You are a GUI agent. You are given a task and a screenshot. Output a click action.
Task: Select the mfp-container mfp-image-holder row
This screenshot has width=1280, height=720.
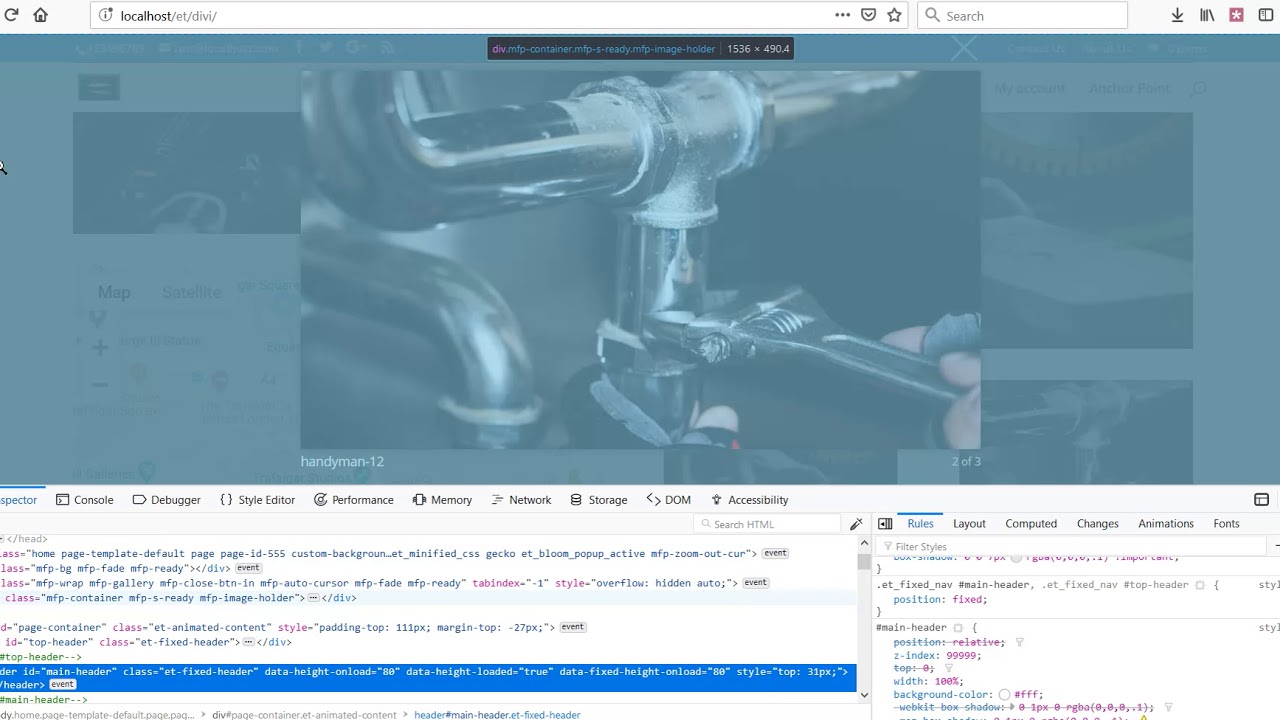pyautogui.click(x=428, y=598)
